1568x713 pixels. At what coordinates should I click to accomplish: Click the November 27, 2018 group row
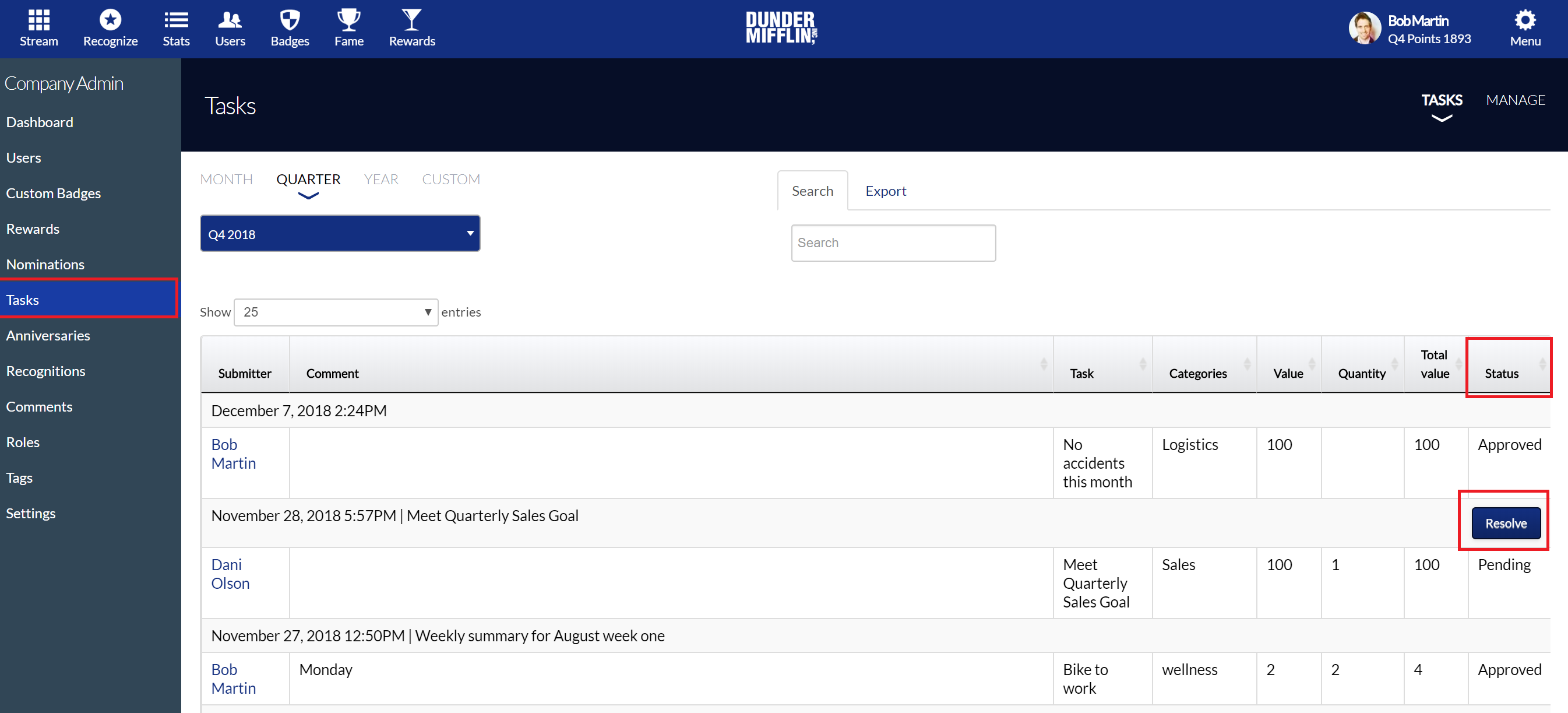pos(875,635)
